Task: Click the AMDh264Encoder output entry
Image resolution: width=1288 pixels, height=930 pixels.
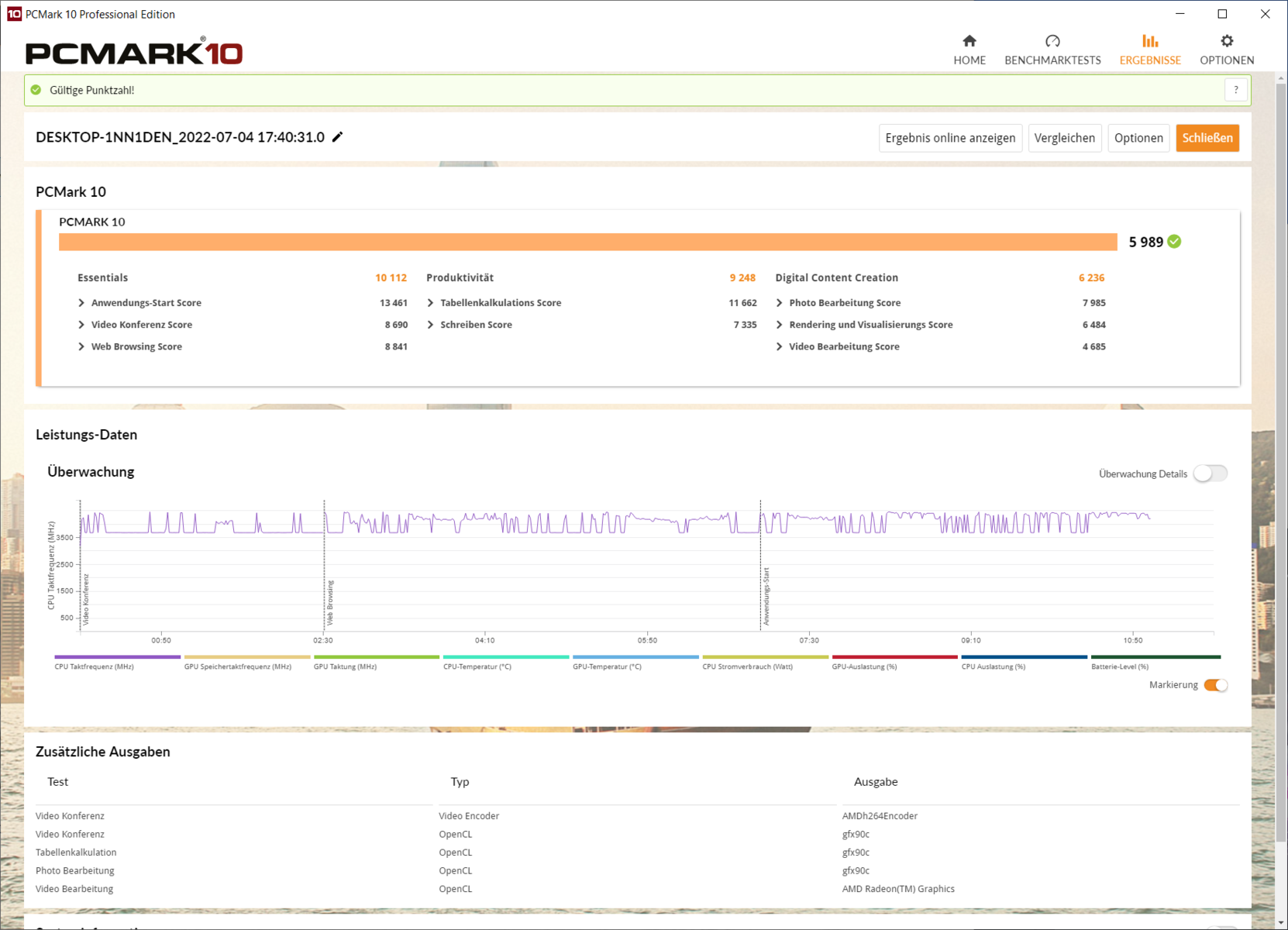Action: (x=880, y=816)
